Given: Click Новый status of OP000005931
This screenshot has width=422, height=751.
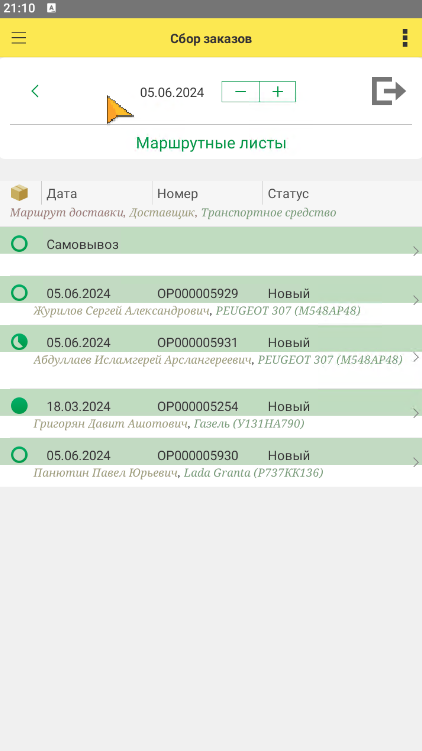Looking at the screenshot, I should click(289, 343).
